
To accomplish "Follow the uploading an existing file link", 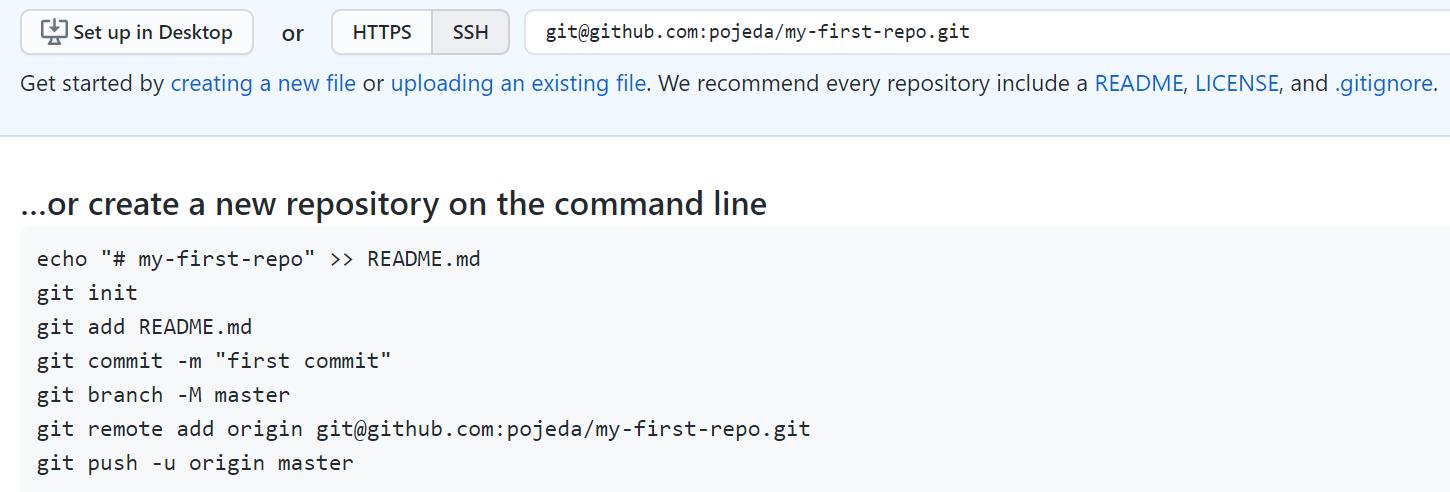I will [517, 84].
